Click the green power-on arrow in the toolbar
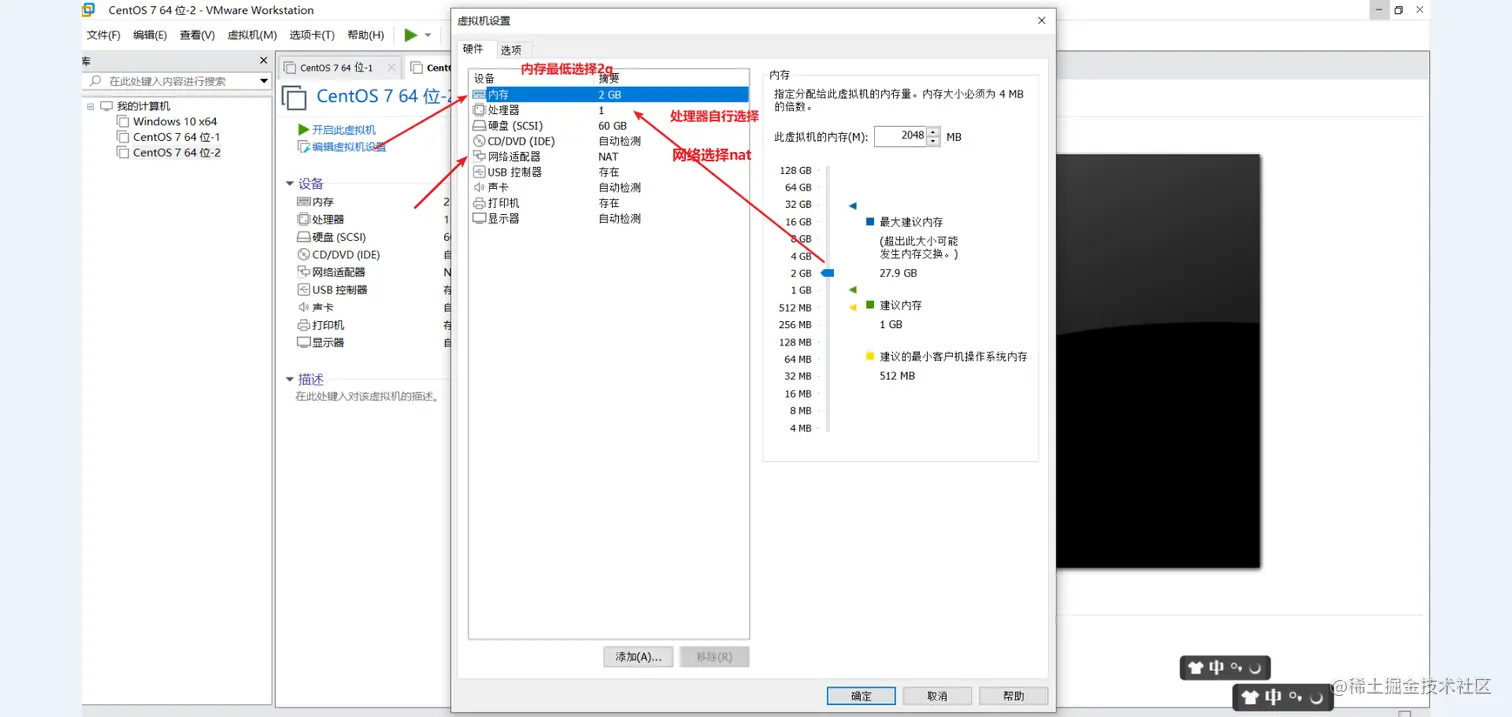 tap(412, 34)
